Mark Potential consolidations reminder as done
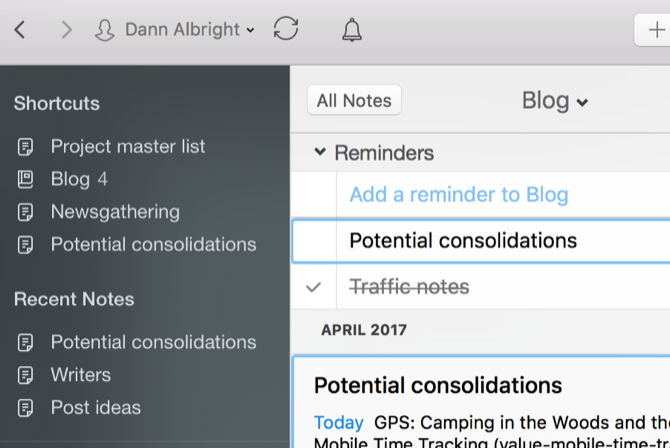This screenshot has width=670, height=448. tap(314, 241)
